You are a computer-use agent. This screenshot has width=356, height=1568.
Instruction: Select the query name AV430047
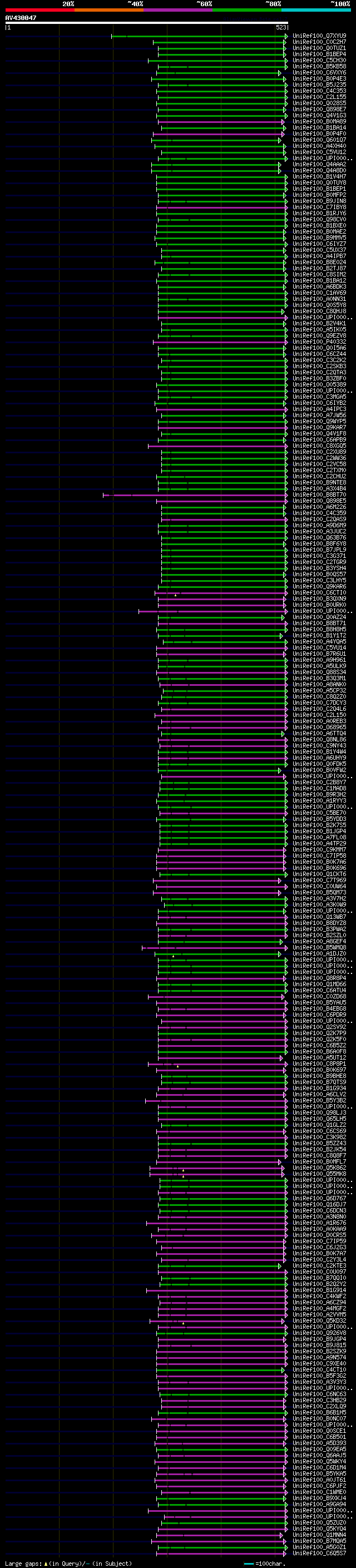click(21, 18)
